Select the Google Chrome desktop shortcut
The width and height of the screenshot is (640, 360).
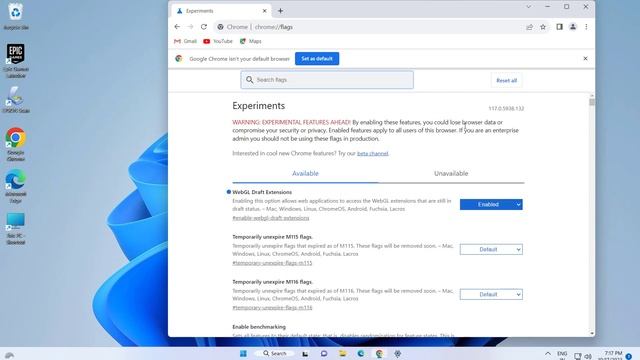click(16, 144)
